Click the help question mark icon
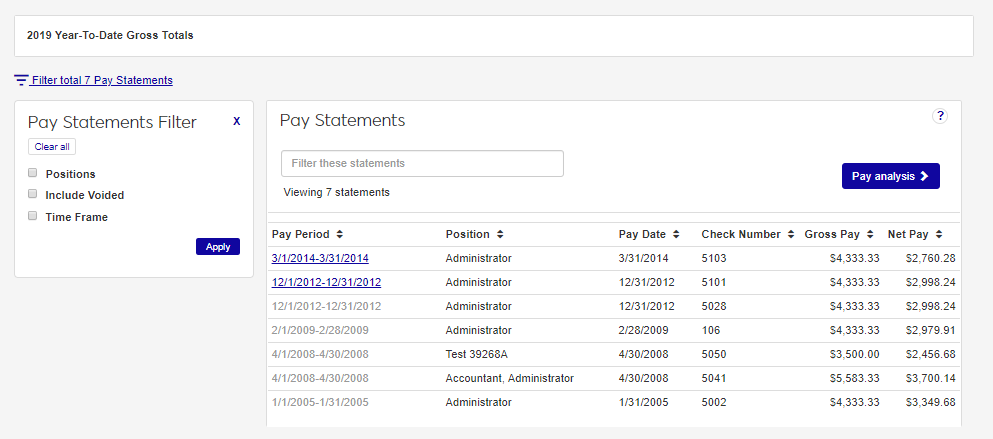The image size is (993, 439). [939, 116]
